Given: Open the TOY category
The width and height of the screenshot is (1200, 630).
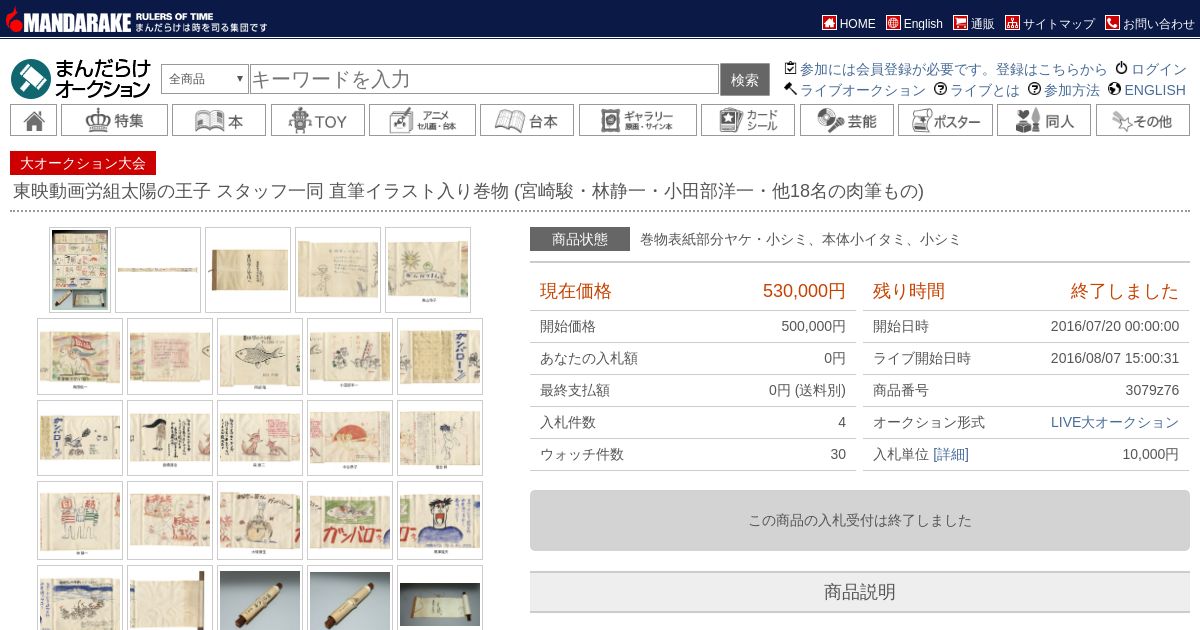Looking at the screenshot, I should [317, 120].
